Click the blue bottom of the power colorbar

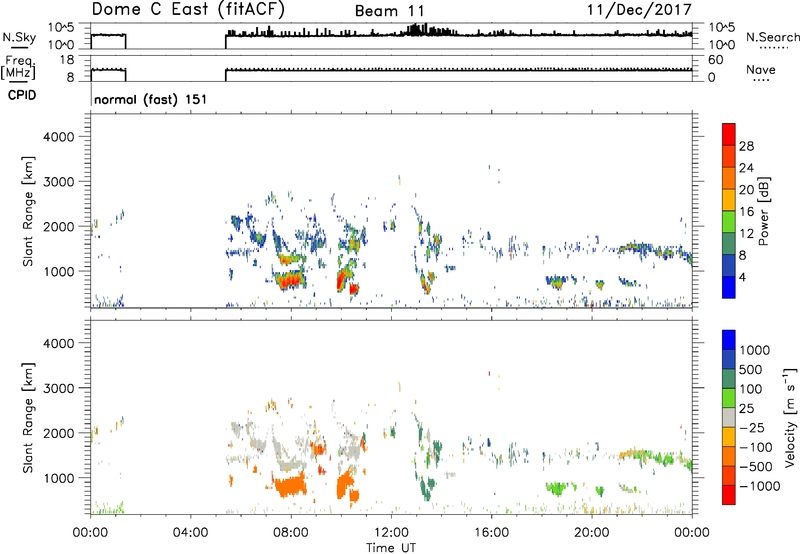729,287
